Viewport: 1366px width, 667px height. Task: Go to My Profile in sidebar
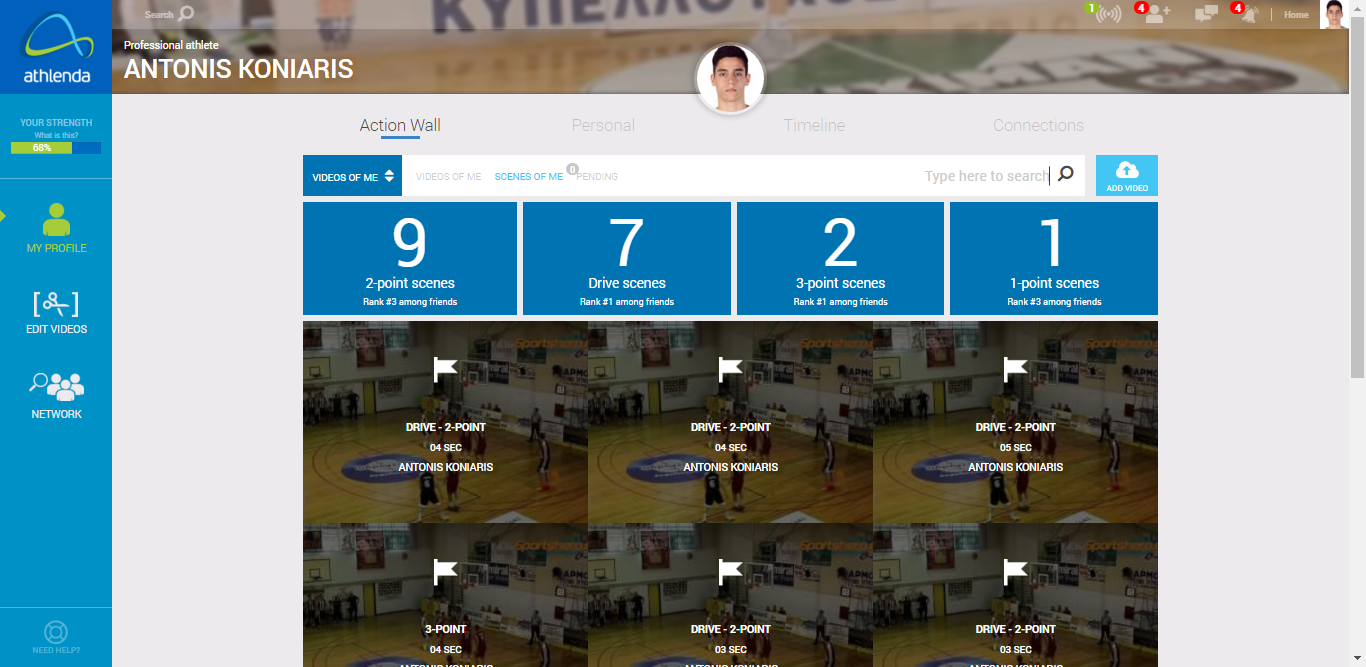click(x=57, y=228)
